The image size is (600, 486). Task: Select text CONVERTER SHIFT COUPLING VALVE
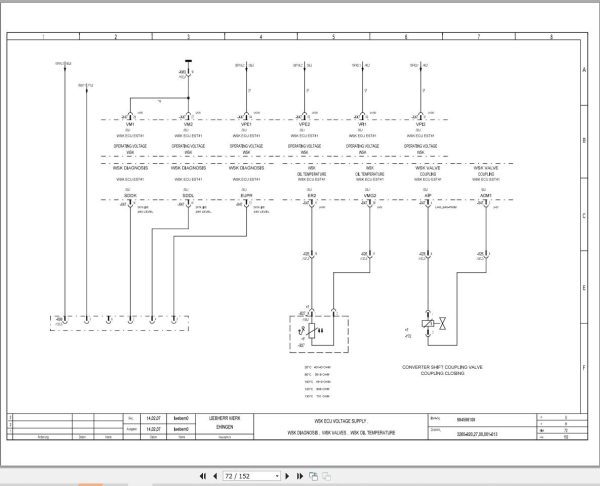pyautogui.click(x=442, y=367)
